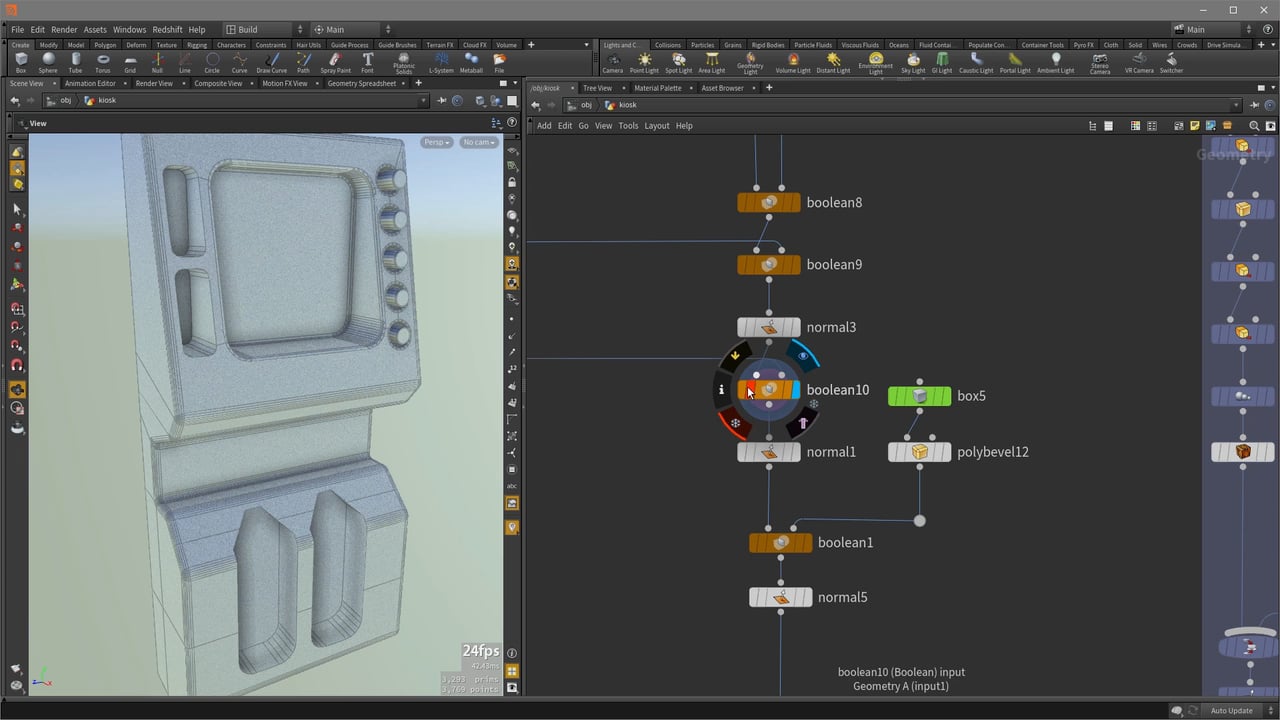The height and width of the screenshot is (720, 1280).
Task: Switch to the Geometry Spreadsheet tab
Action: pos(361,83)
